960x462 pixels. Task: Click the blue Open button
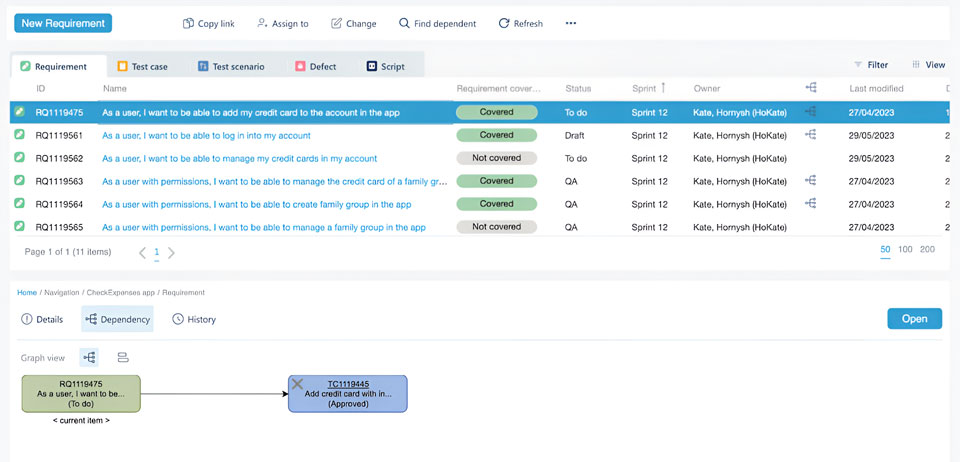pos(914,319)
